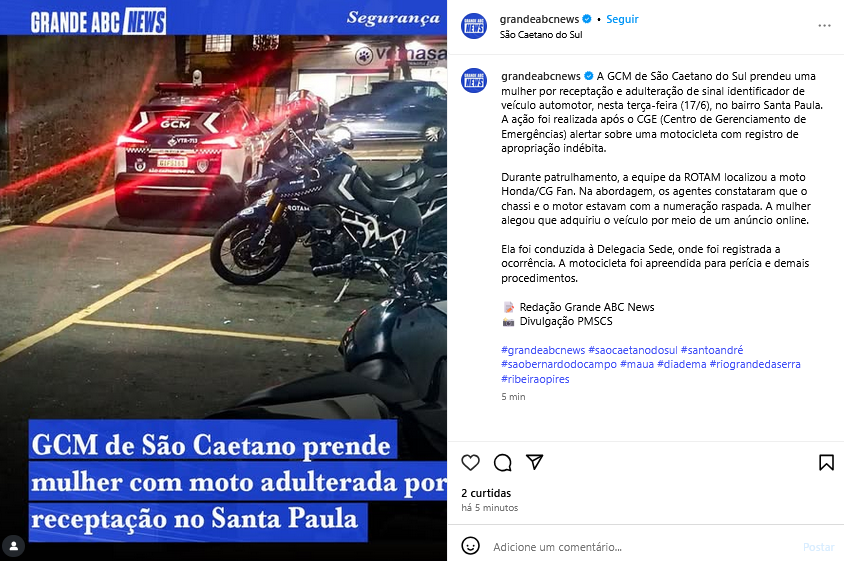The width and height of the screenshot is (844, 561).
Task: Open the grandeabcnews username in header
Action: (x=539, y=19)
